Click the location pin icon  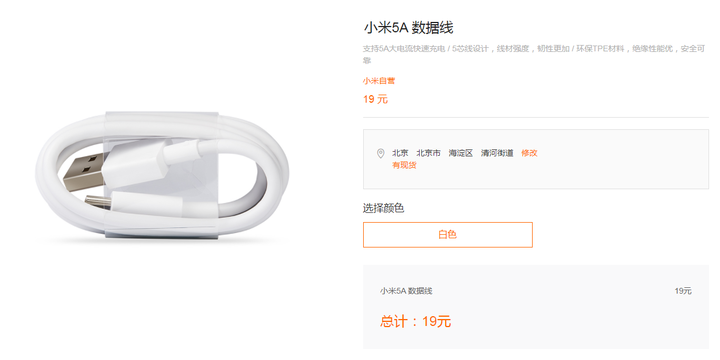point(380,153)
